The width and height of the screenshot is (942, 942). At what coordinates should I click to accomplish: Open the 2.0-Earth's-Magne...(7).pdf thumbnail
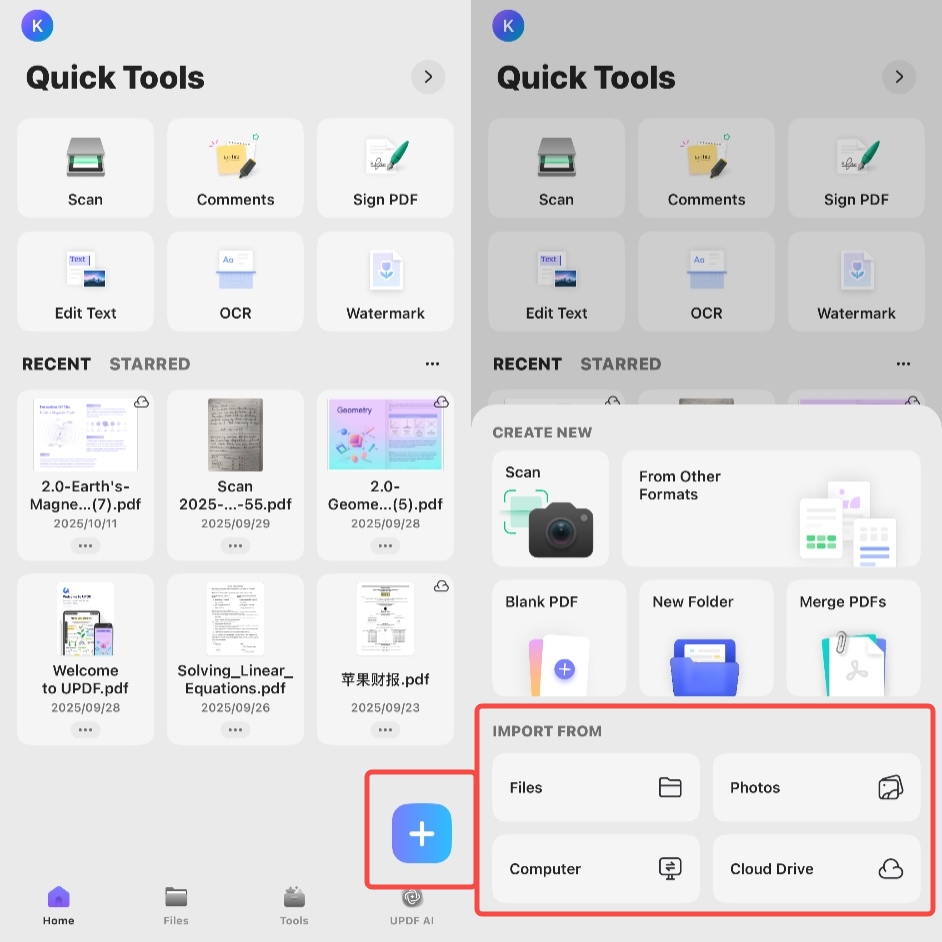pos(85,434)
